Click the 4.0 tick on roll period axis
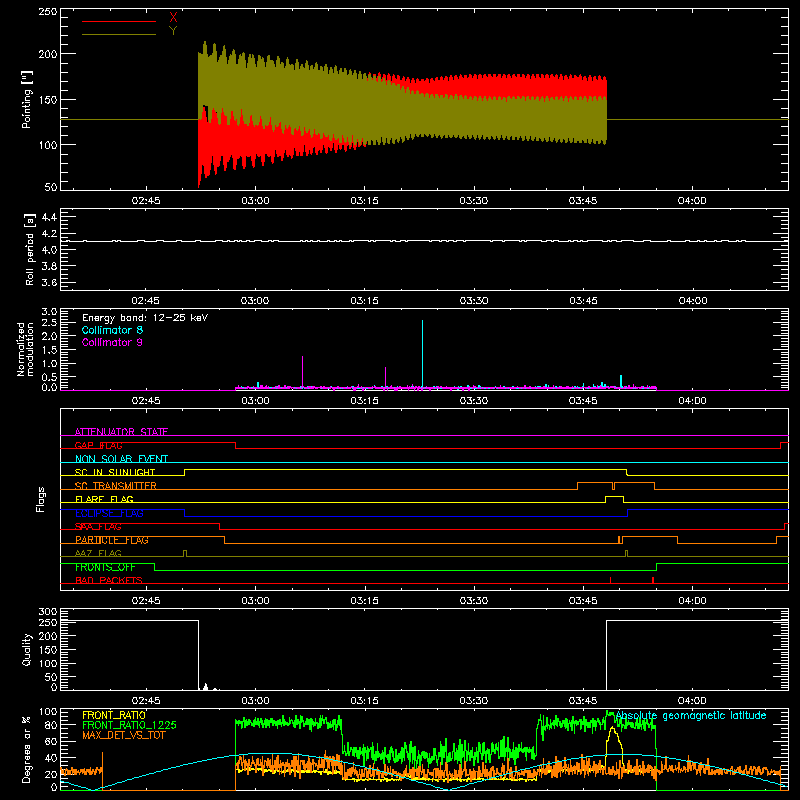800x800 pixels. (x=49, y=250)
